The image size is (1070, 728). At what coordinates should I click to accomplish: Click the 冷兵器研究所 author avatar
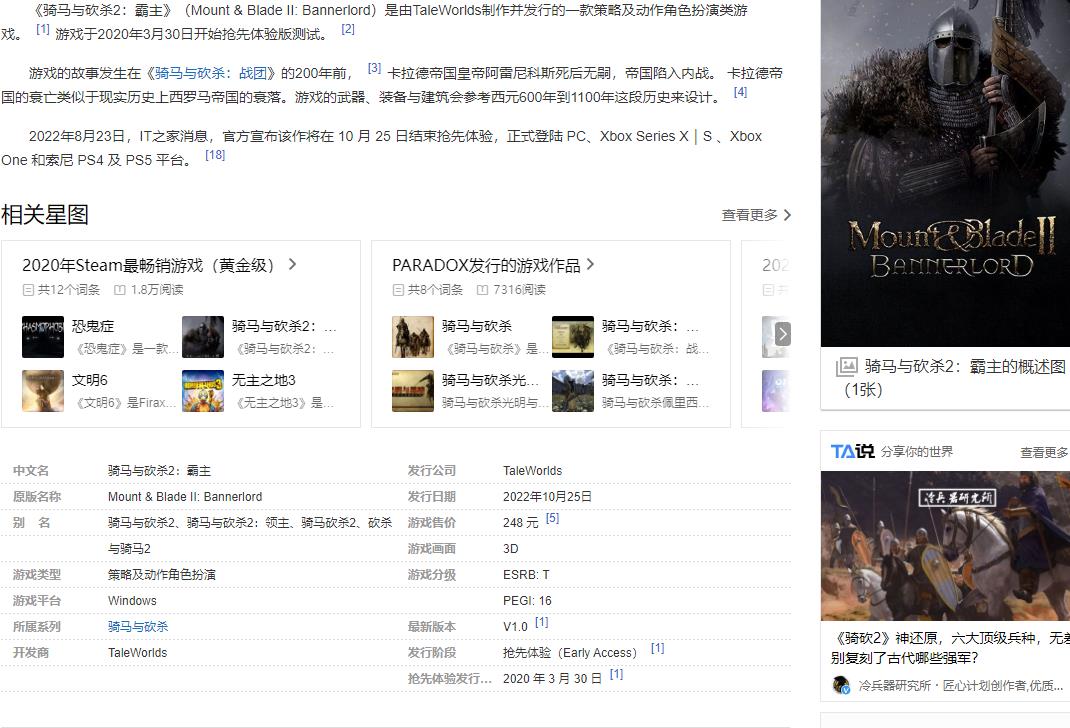(x=841, y=685)
